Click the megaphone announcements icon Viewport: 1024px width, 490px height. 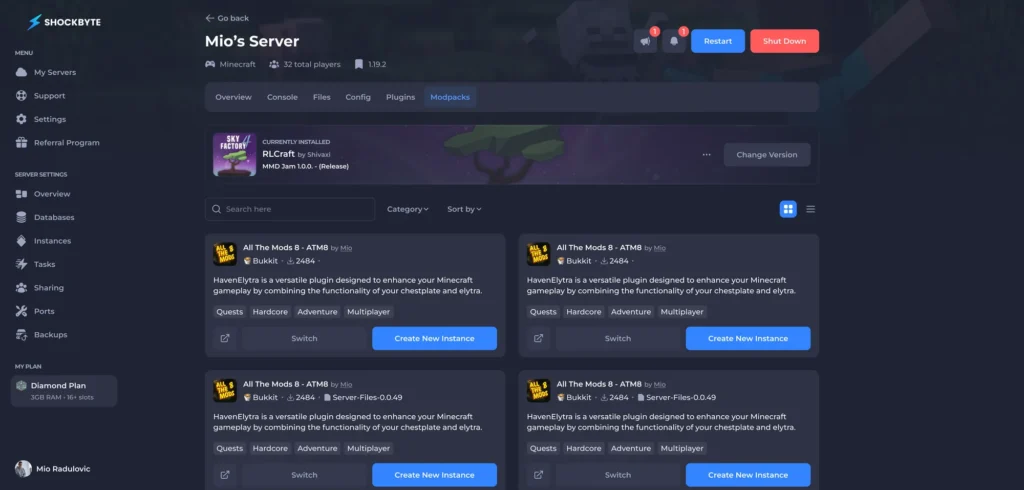(645, 42)
